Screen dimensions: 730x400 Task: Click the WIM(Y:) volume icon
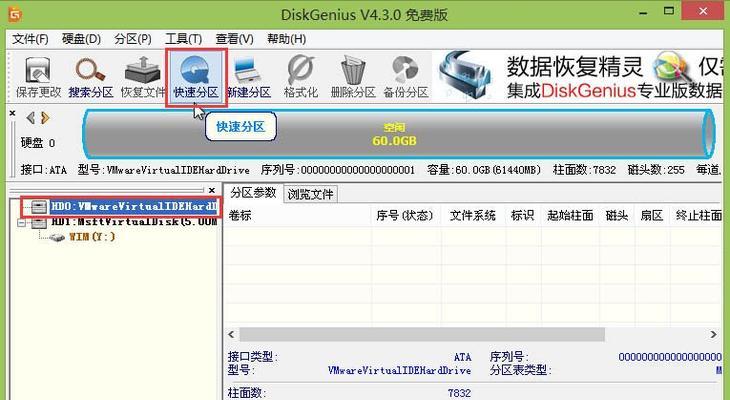pos(57,238)
